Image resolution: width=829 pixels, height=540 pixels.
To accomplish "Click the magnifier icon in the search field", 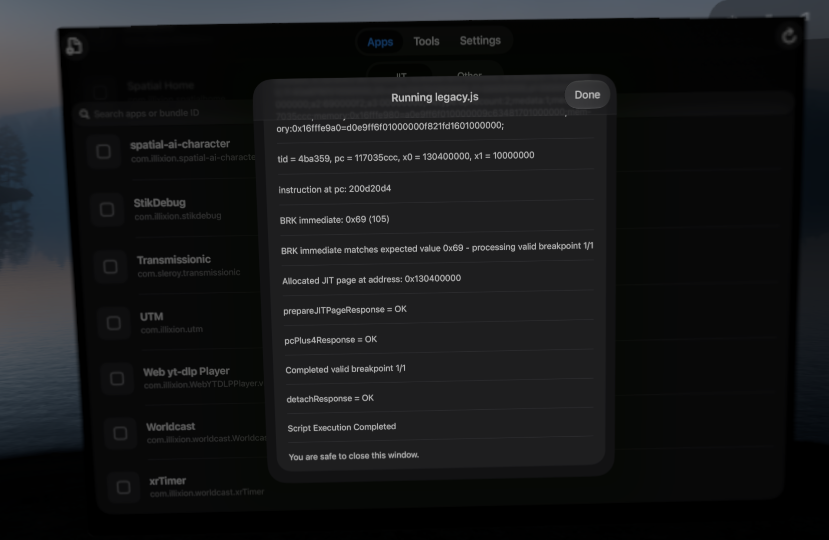I will point(84,114).
